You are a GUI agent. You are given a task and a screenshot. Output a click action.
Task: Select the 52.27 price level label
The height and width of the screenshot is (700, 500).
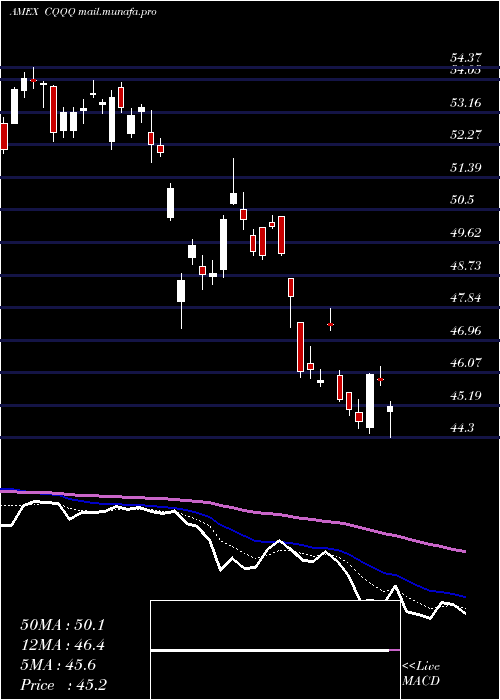click(466, 135)
